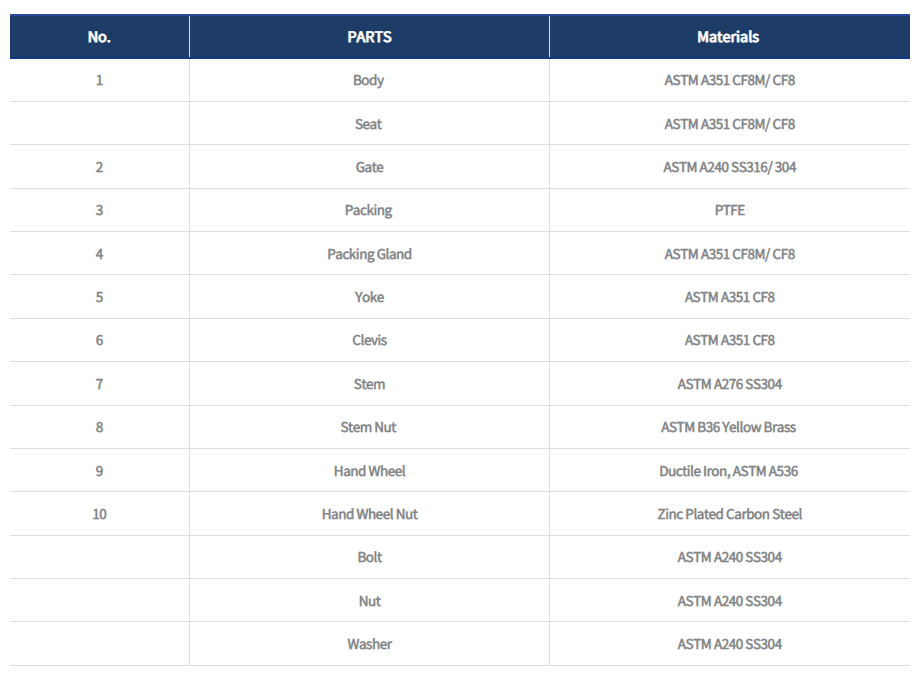Image resolution: width=922 pixels, height=684 pixels.
Task: Select the "Packing Gland" cell
Action: (x=369, y=254)
